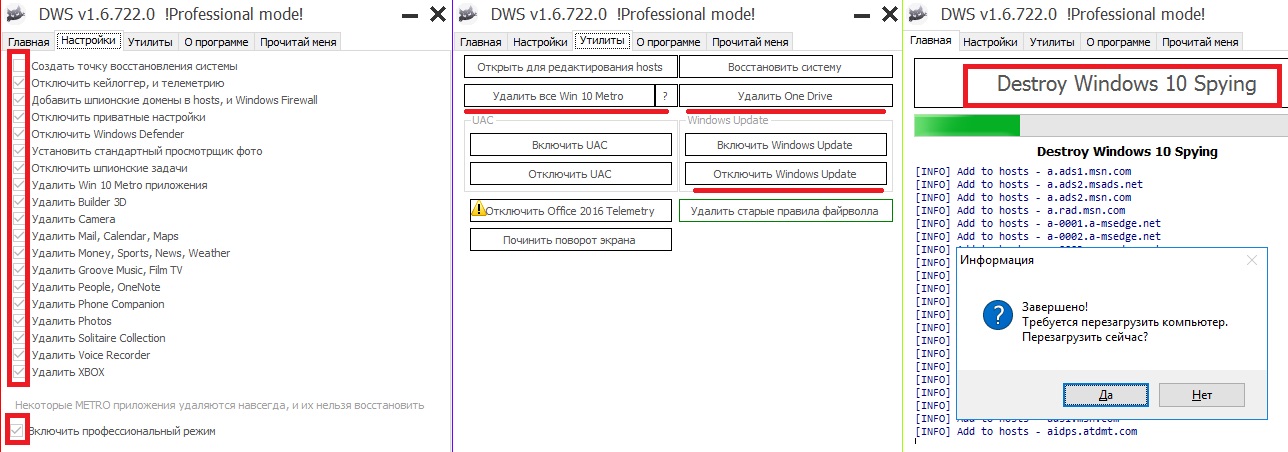
Task: Click the Починить поворот экрана button
Action: click(571, 240)
